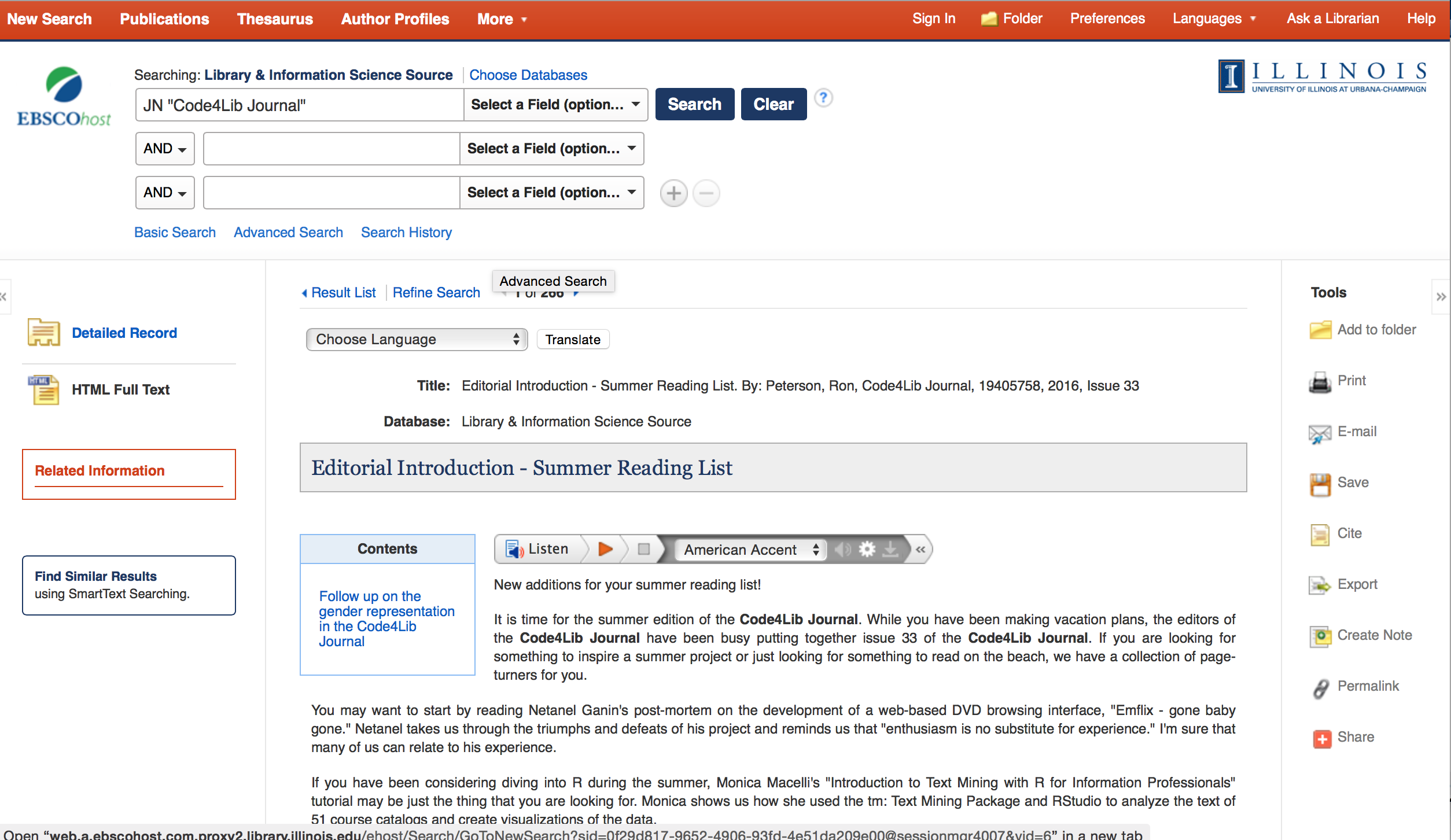Click the Add to folder icon

click(x=1320, y=330)
